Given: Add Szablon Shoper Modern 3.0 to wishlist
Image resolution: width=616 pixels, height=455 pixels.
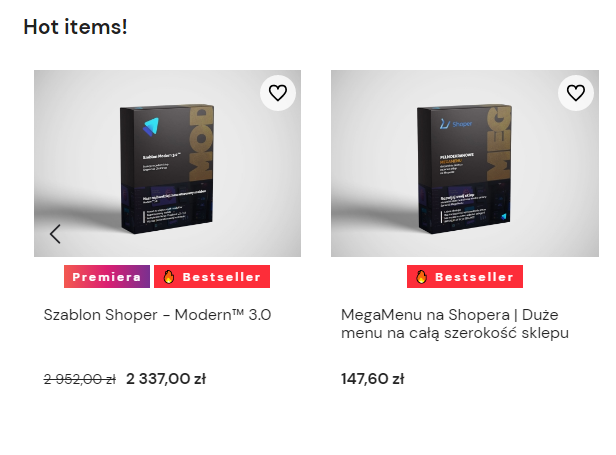Looking at the screenshot, I should pos(278,93).
